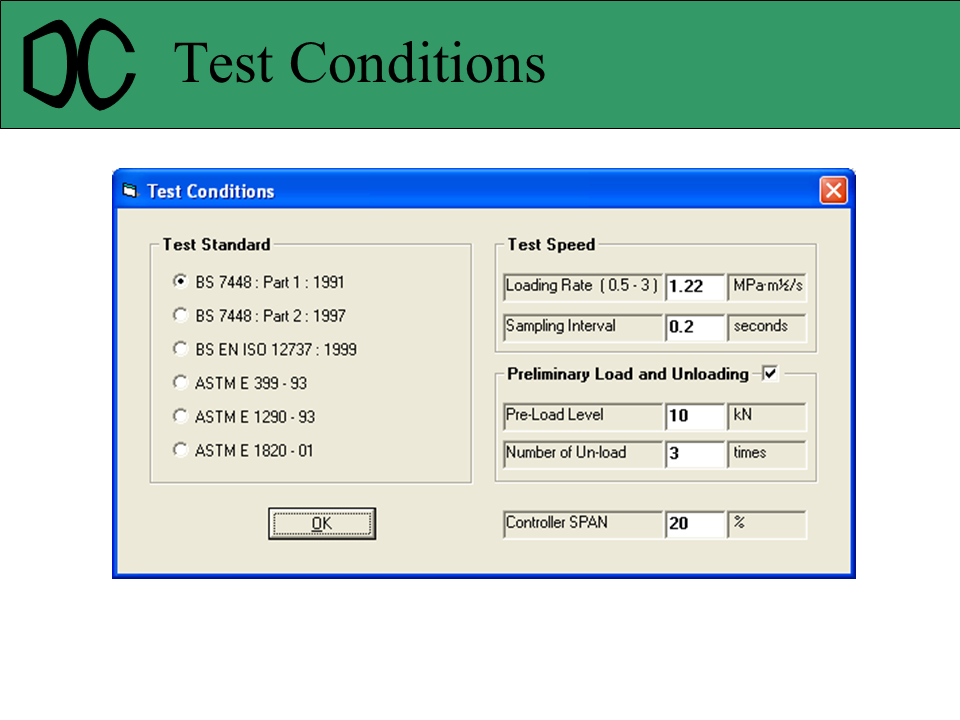Click the MPa·m½/s unit box
960x720 pixels.
click(767, 286)
